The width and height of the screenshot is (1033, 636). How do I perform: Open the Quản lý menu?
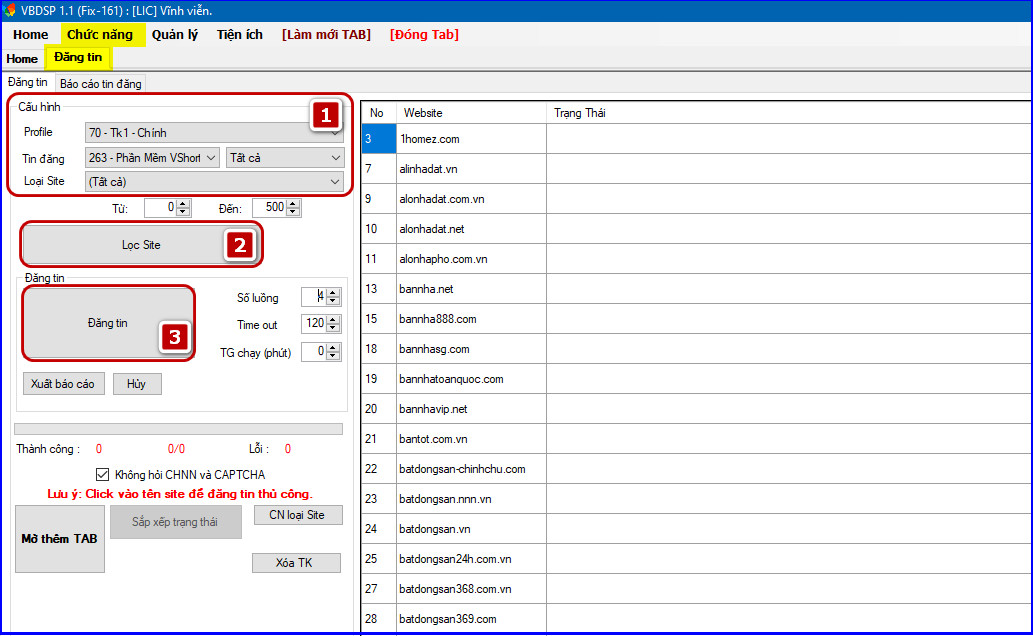click(175, 35)
